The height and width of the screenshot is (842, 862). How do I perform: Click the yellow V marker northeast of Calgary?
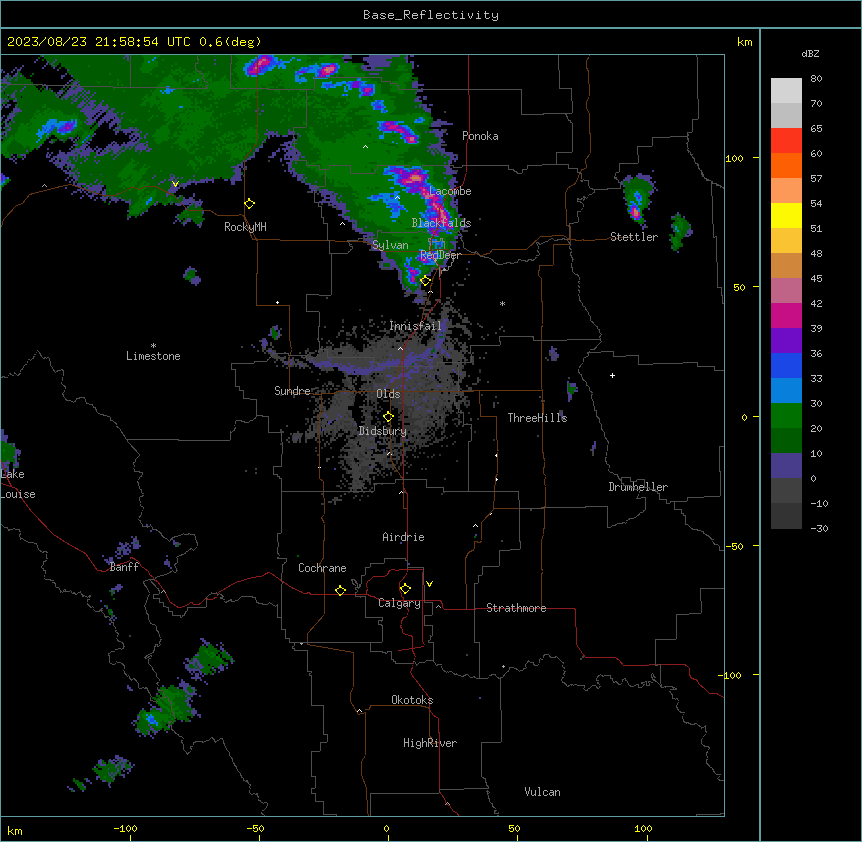429,584
